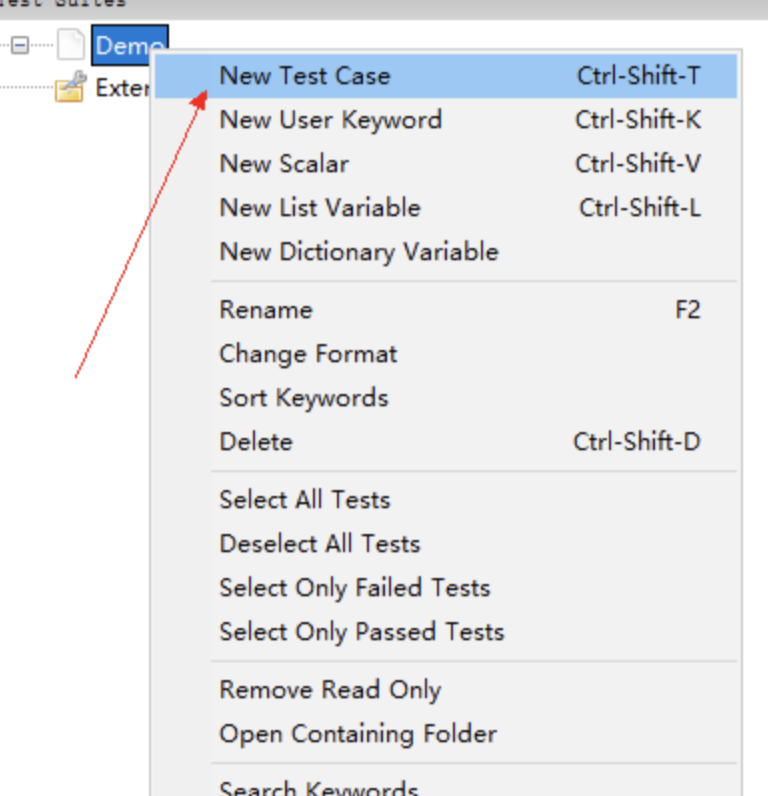The width and height of the screenshot is (768, 796).
Task: Open Containing Folder from menu
Action: [x=446, y=734]
